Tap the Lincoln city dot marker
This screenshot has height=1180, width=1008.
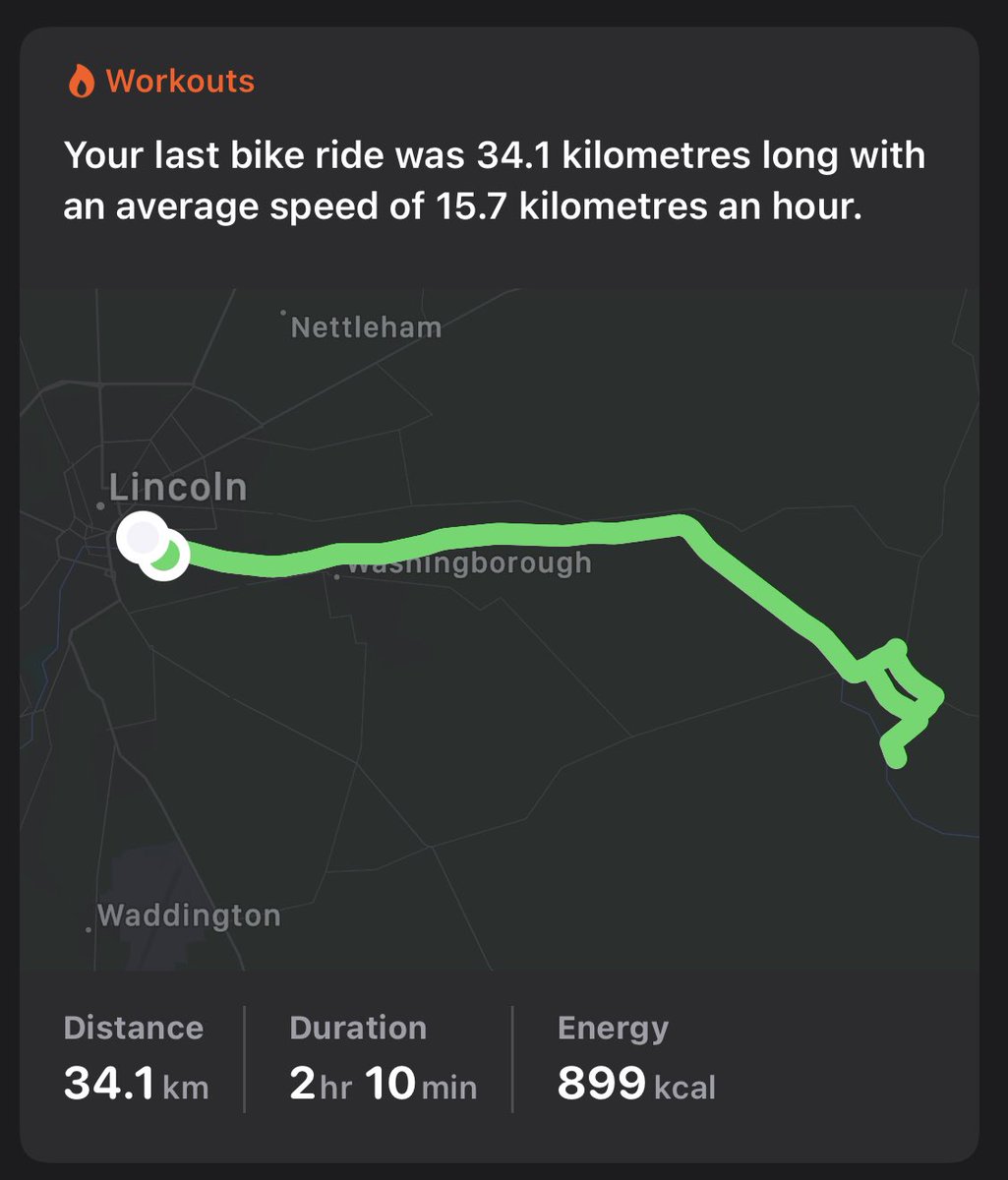(100, 504)
